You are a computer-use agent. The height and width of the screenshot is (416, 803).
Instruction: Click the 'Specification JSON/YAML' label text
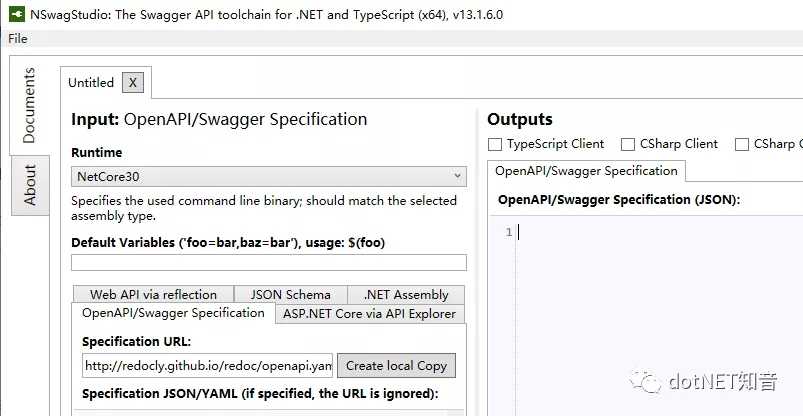[x=159, y=394]
